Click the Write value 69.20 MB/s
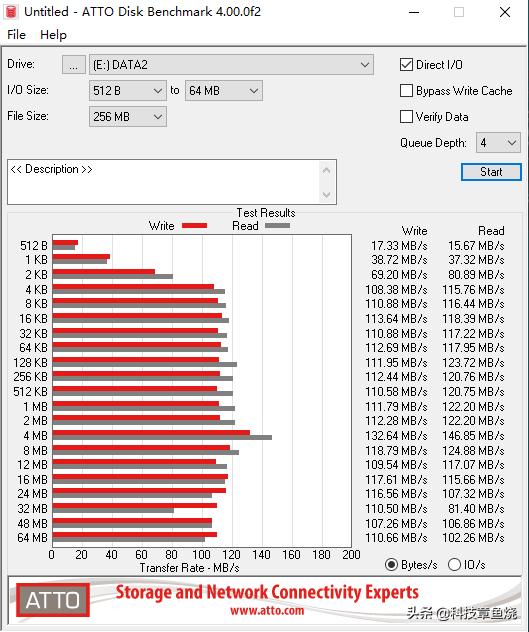The width and height of the screenshot is (529, 632). 399,275
